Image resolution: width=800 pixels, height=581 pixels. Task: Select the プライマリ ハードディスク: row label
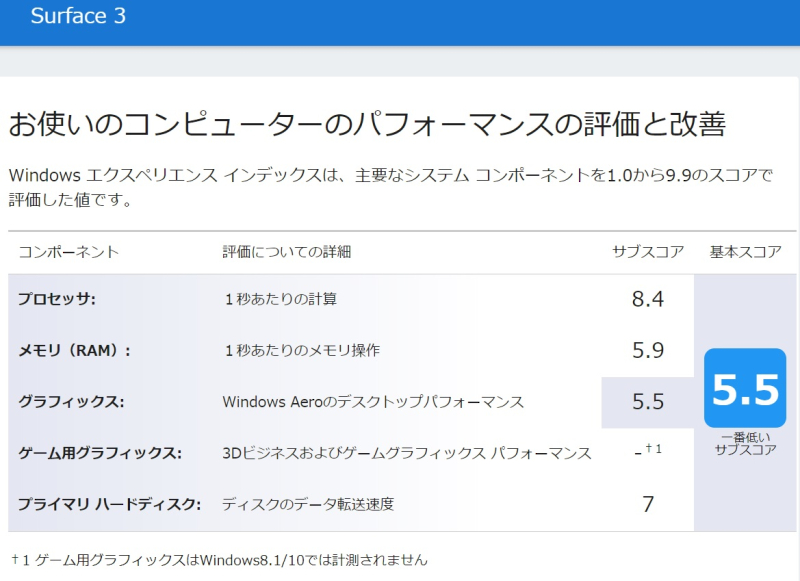point(109,504)
